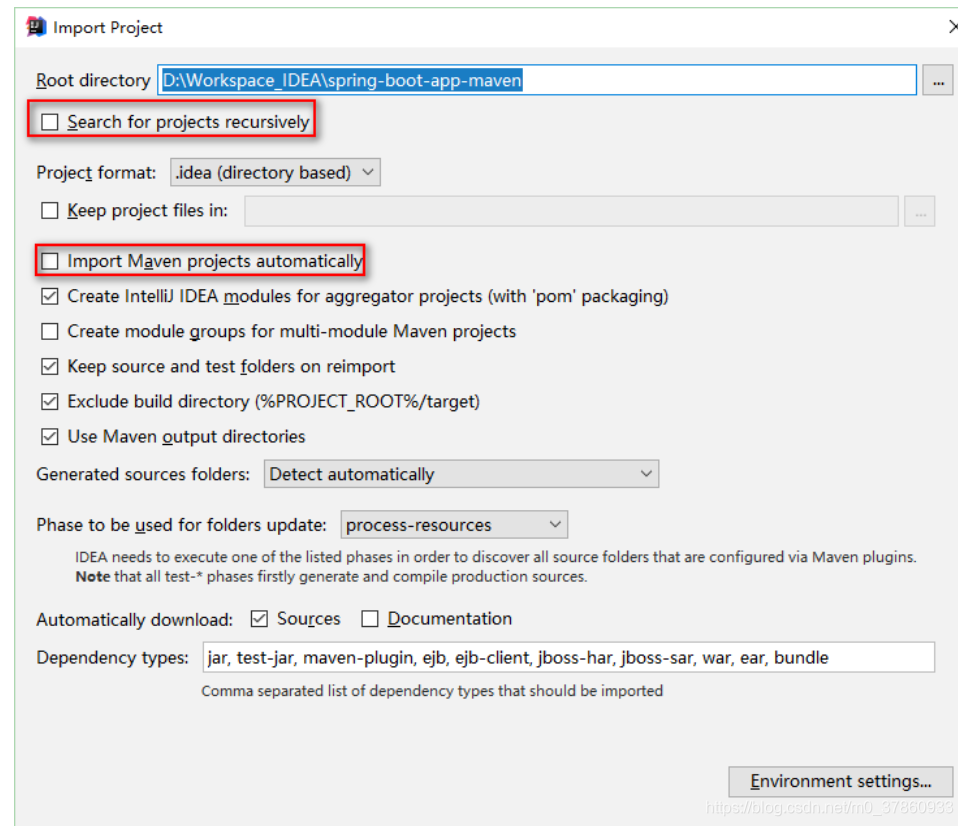Click the 'Root directory' label
The image size is (963, 826).
pos(93,80)
